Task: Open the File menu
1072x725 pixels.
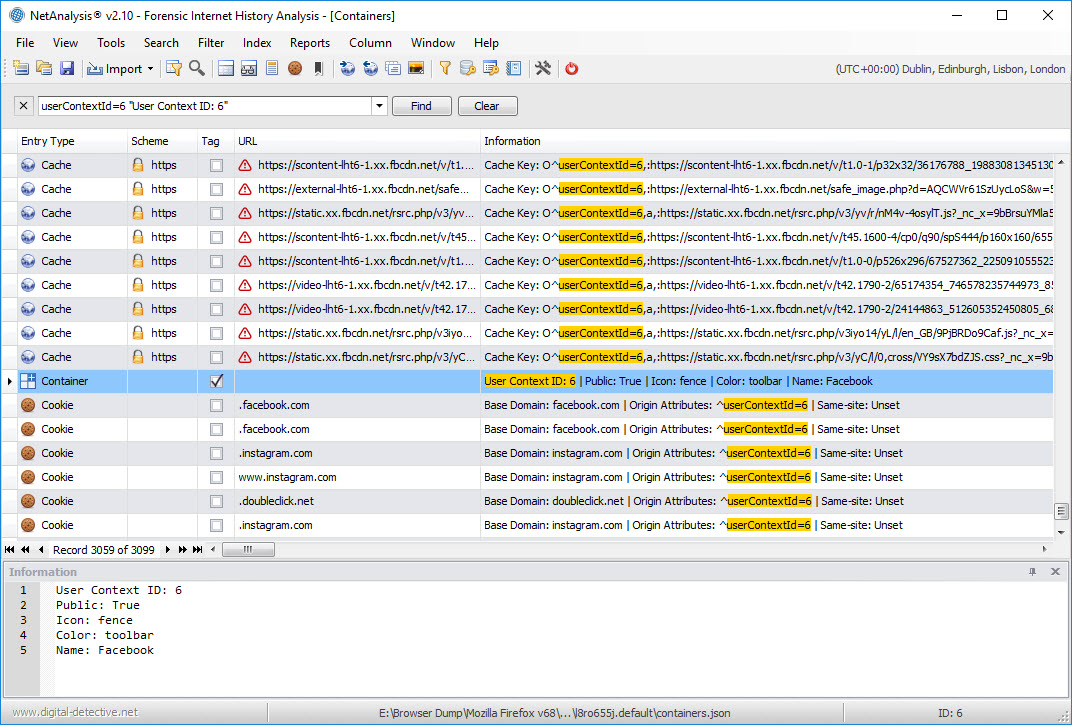Action: (25, 42)
